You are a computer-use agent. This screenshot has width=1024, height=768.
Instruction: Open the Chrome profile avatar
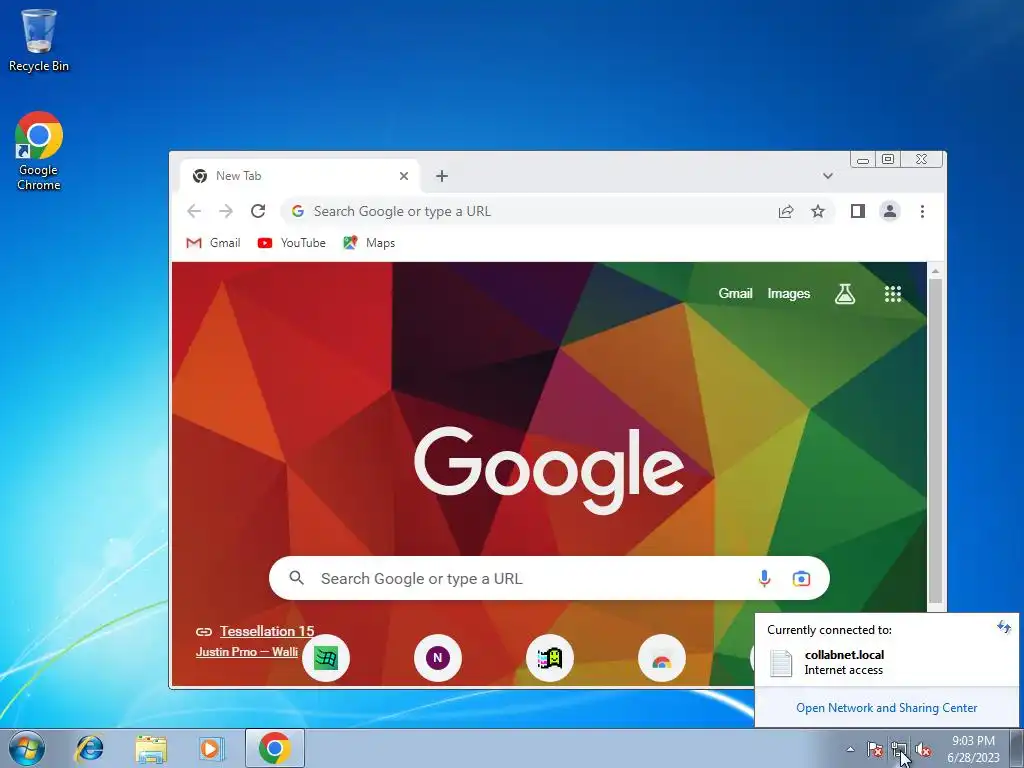(889, 211)
